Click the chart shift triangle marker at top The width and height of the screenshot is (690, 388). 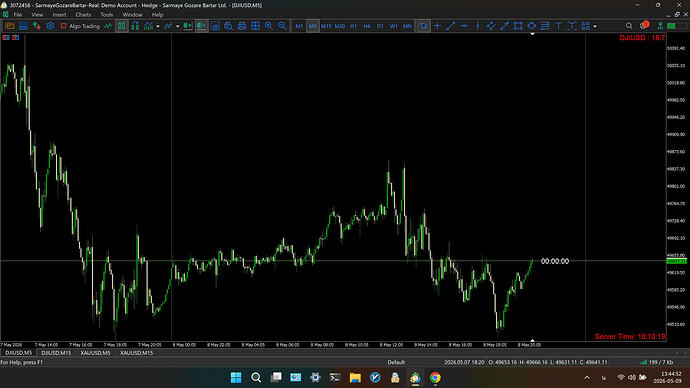point(532,34)
